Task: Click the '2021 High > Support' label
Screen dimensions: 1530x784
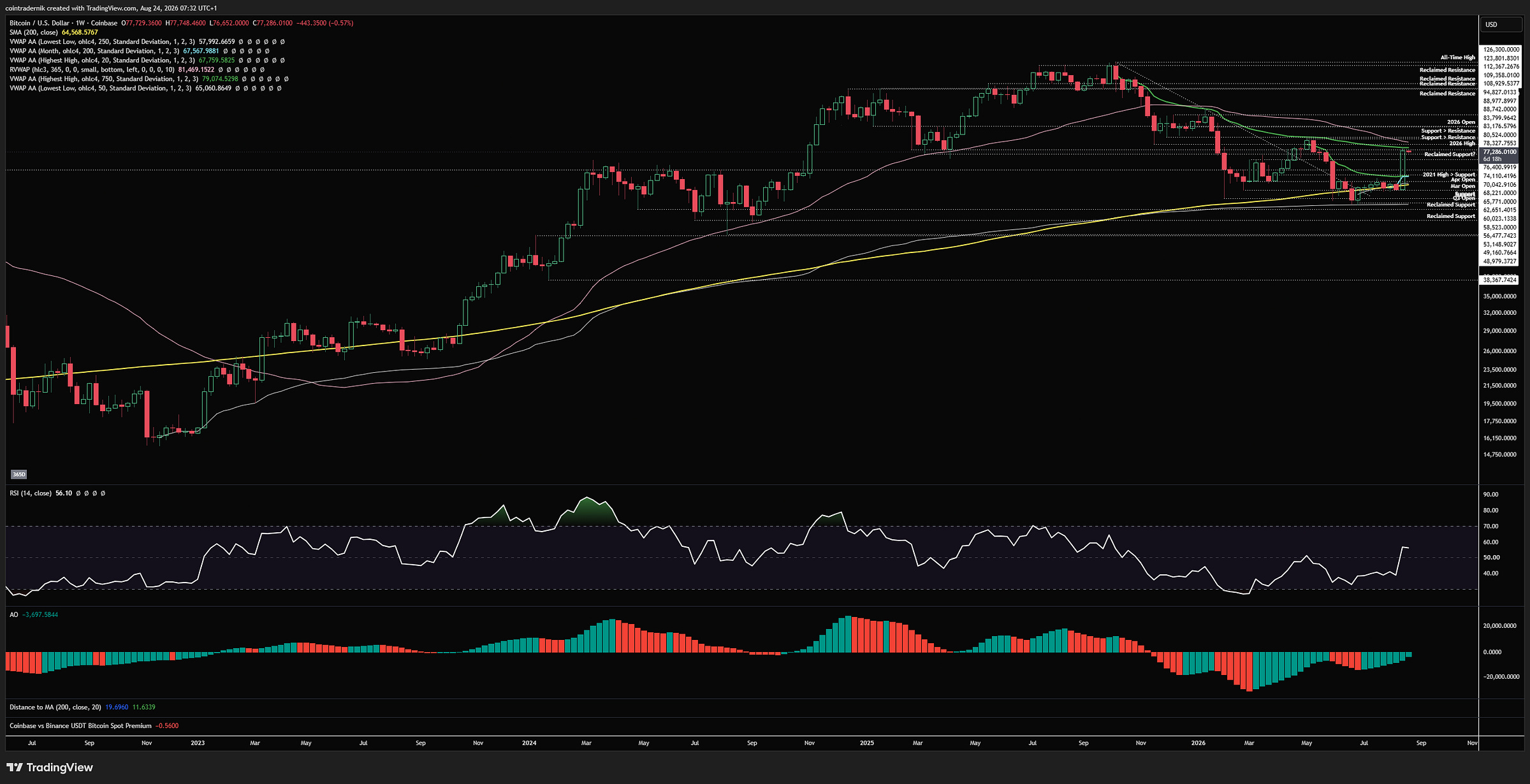Action: (x=1449, y=174)
